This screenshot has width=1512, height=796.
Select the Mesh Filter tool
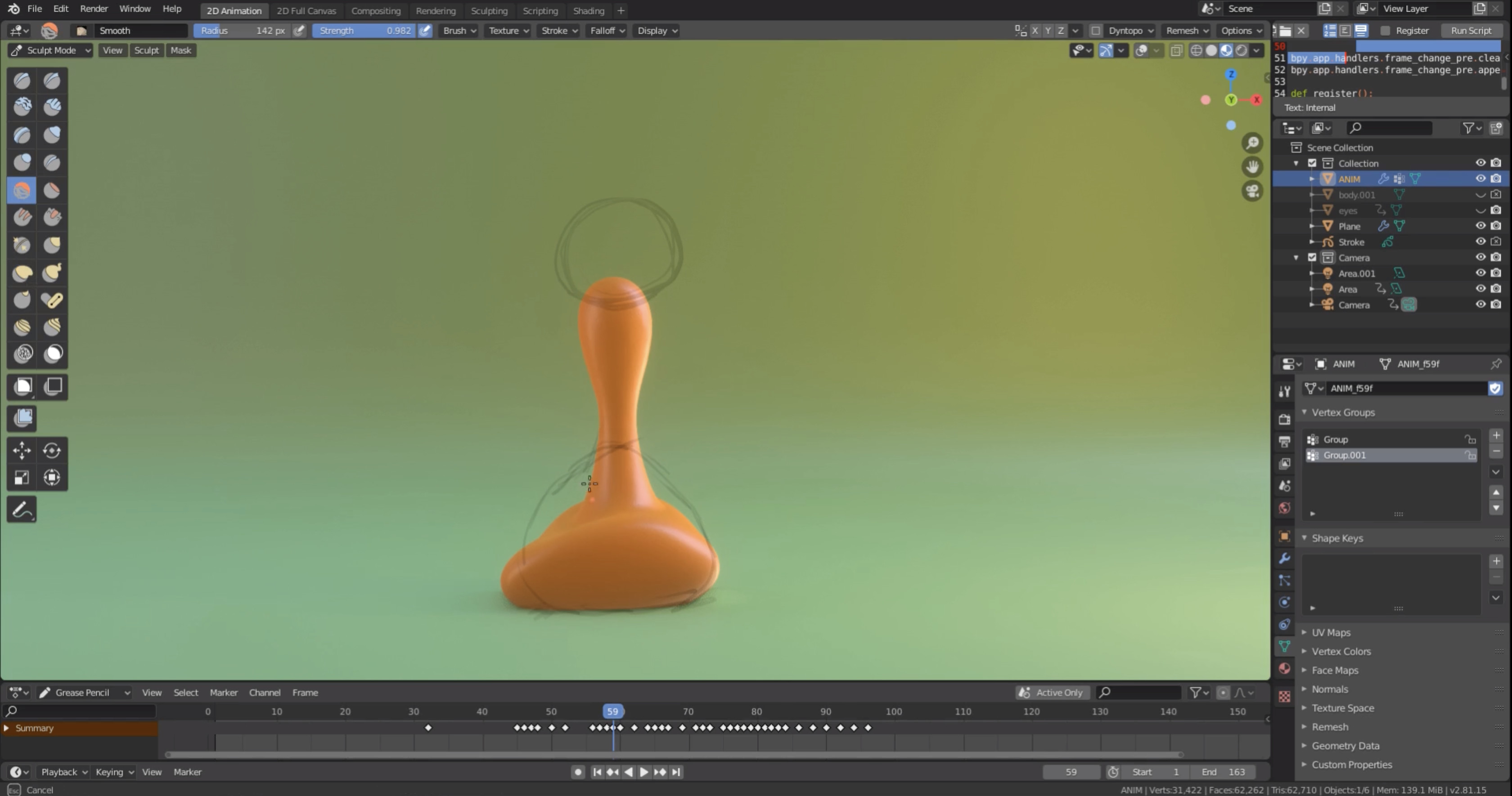click(x=22, y=418)
